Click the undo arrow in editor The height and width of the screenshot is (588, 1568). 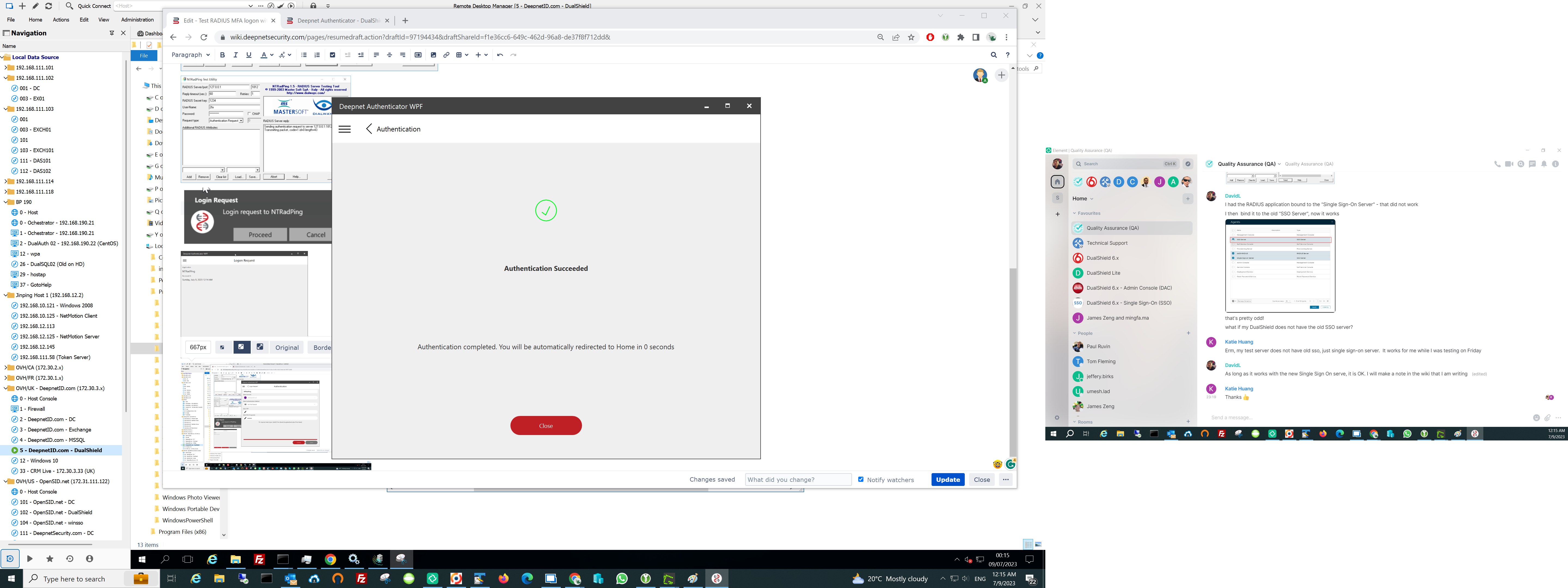click(500, 55)
